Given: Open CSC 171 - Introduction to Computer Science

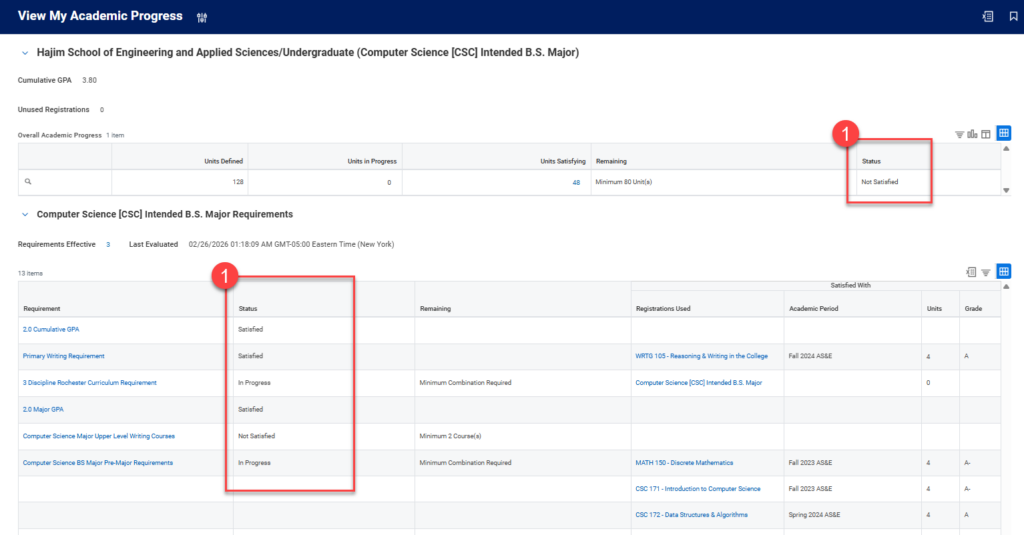Looking at the screenshot, I should click(697, 489).
